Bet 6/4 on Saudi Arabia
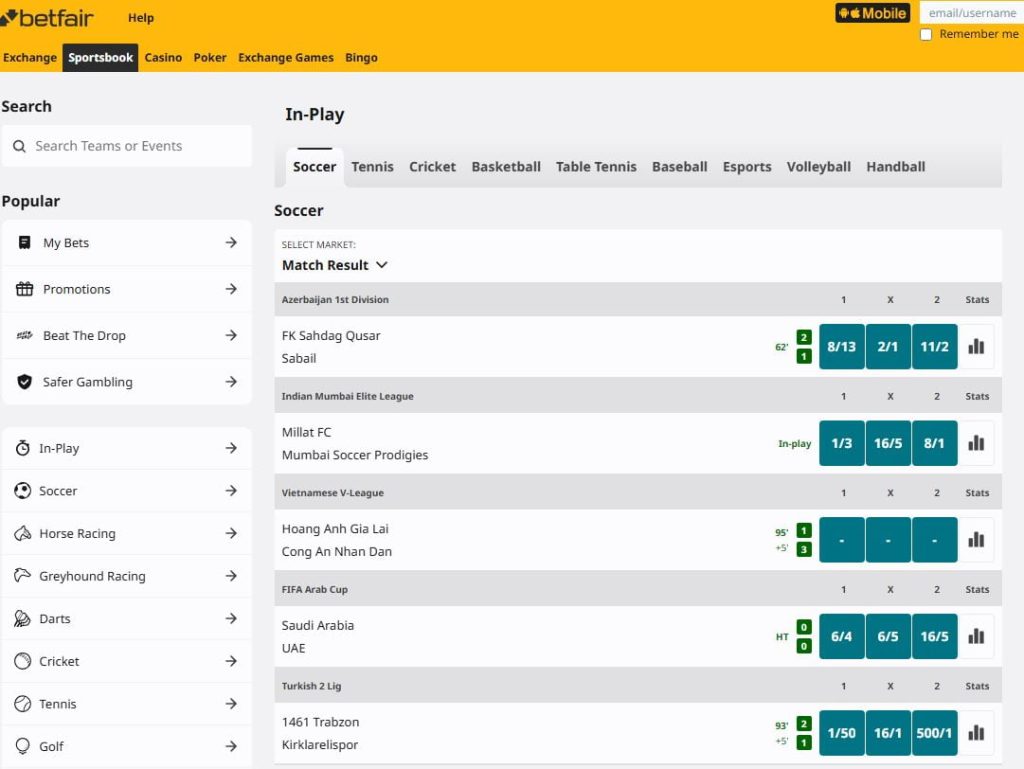This screenshot has width=1024, height=769. point(841,636)
